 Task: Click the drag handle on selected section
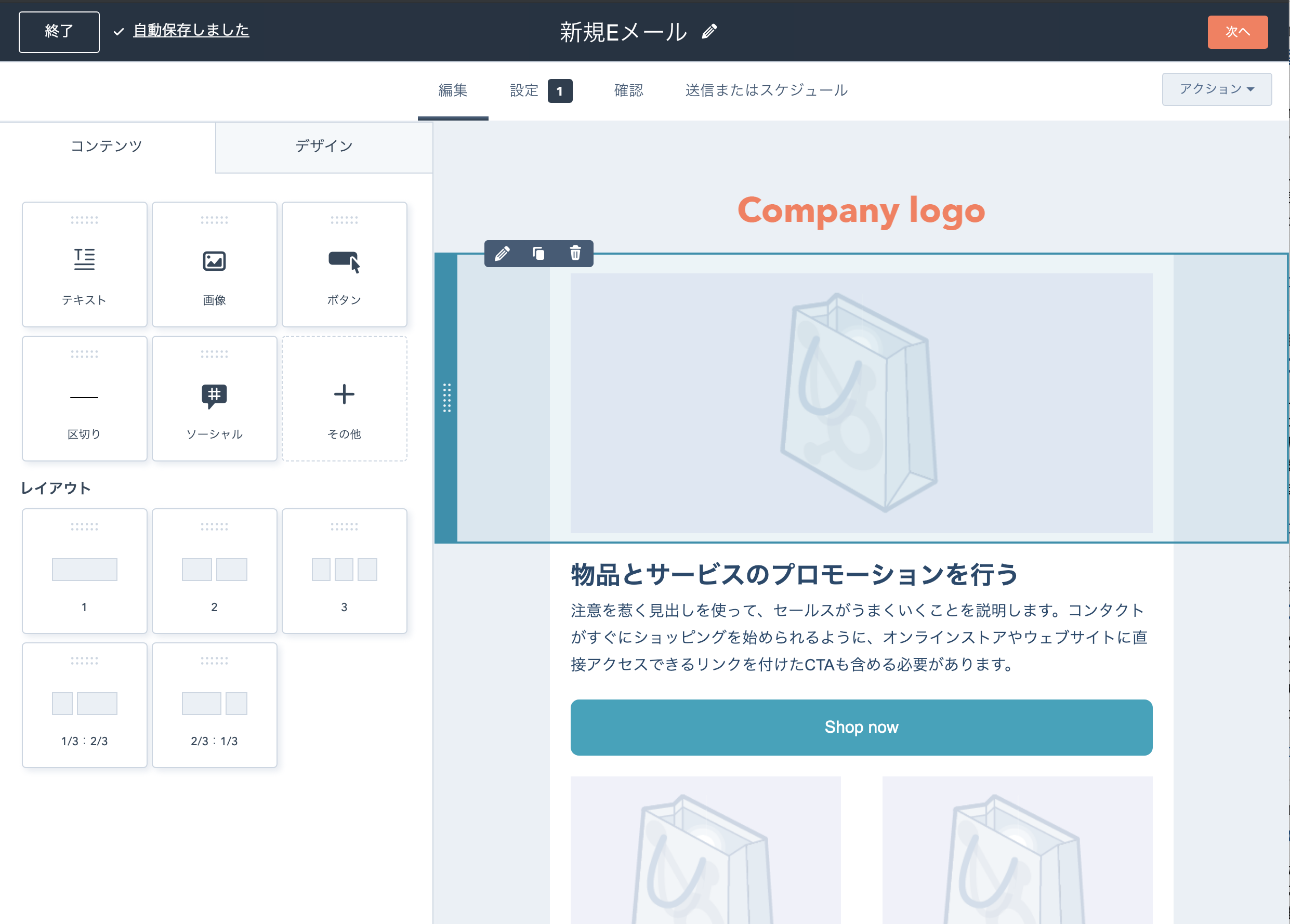click(x=446, y=398)
